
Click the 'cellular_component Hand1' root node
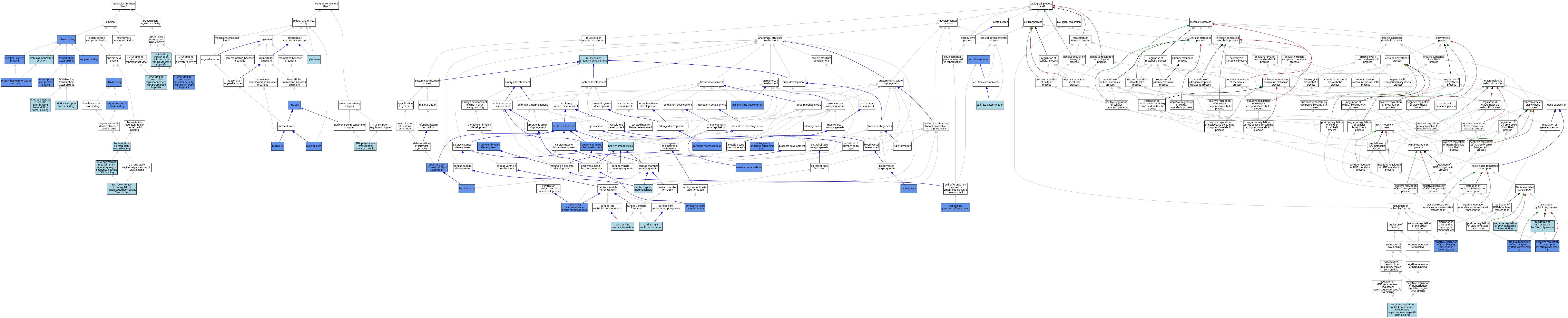(327, 5)
